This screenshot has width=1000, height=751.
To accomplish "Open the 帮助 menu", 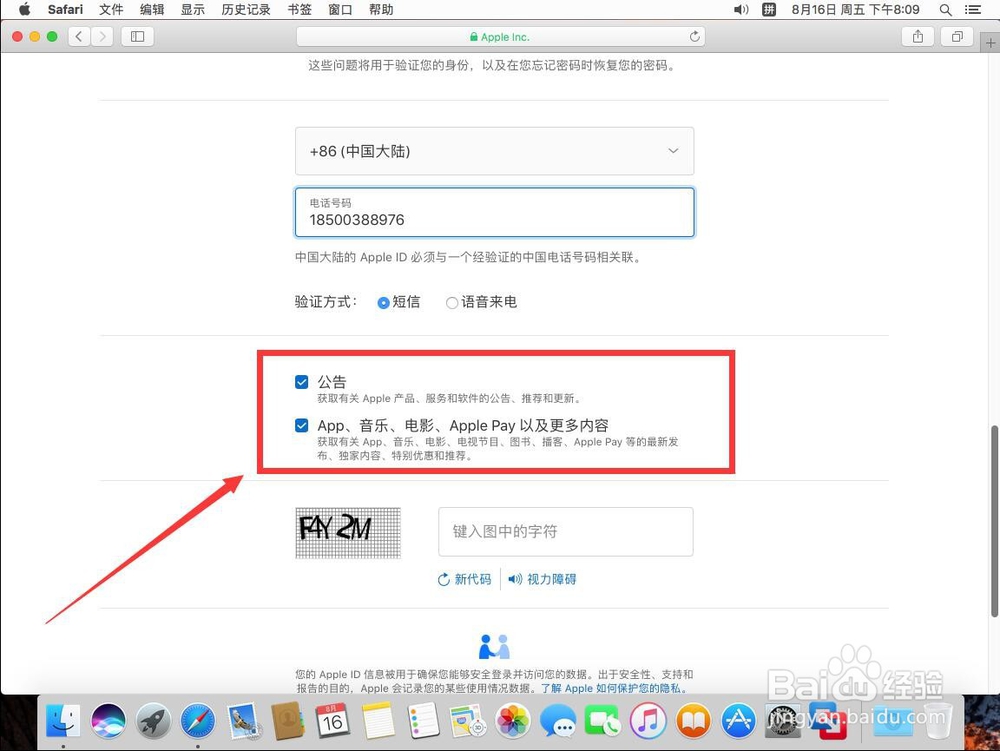I will [x=381, y=10].
